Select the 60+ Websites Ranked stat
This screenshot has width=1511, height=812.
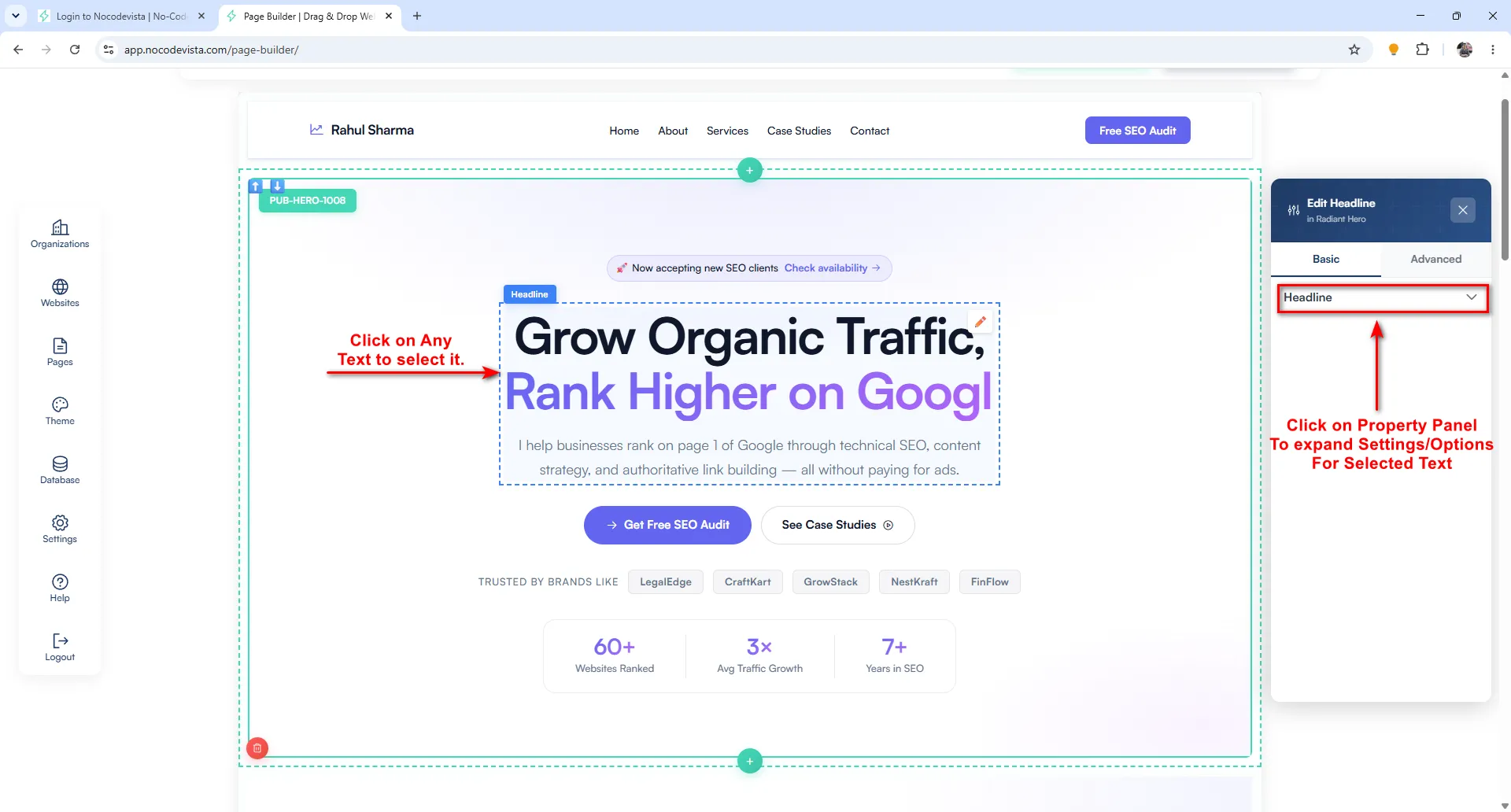[x=615, y=655]
